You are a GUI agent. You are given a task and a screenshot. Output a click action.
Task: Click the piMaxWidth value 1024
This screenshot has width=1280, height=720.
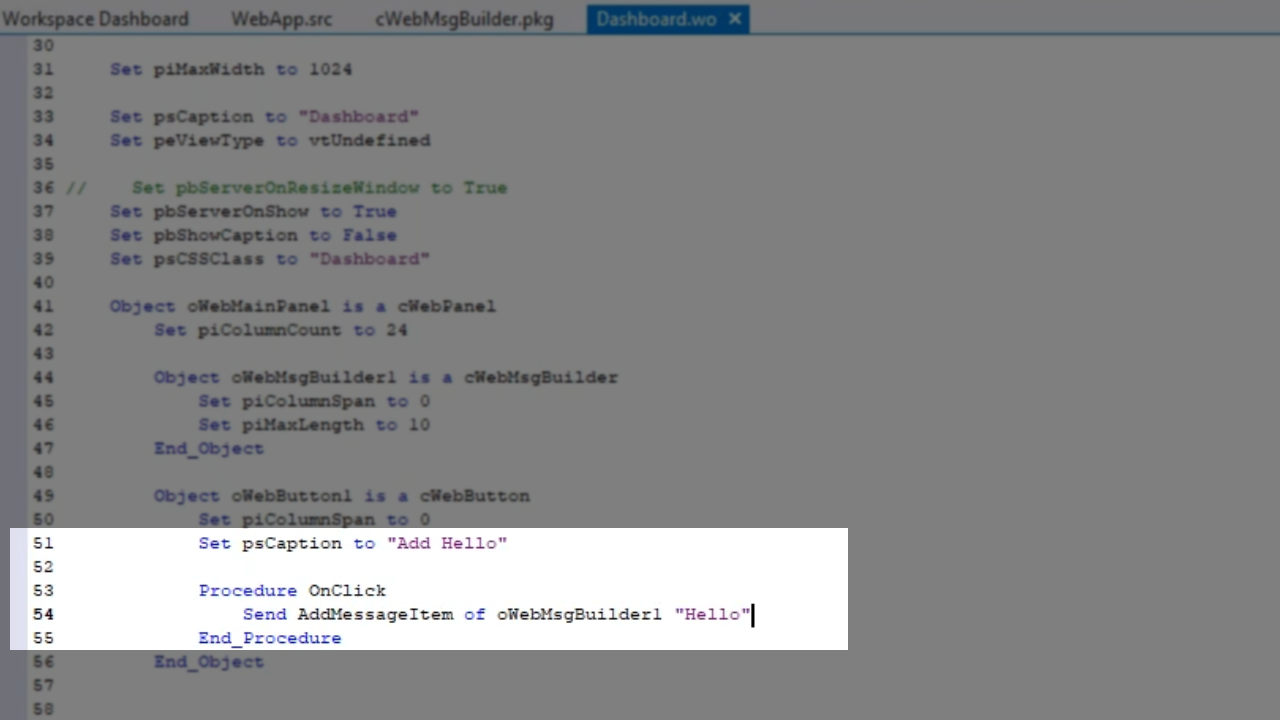330,69
